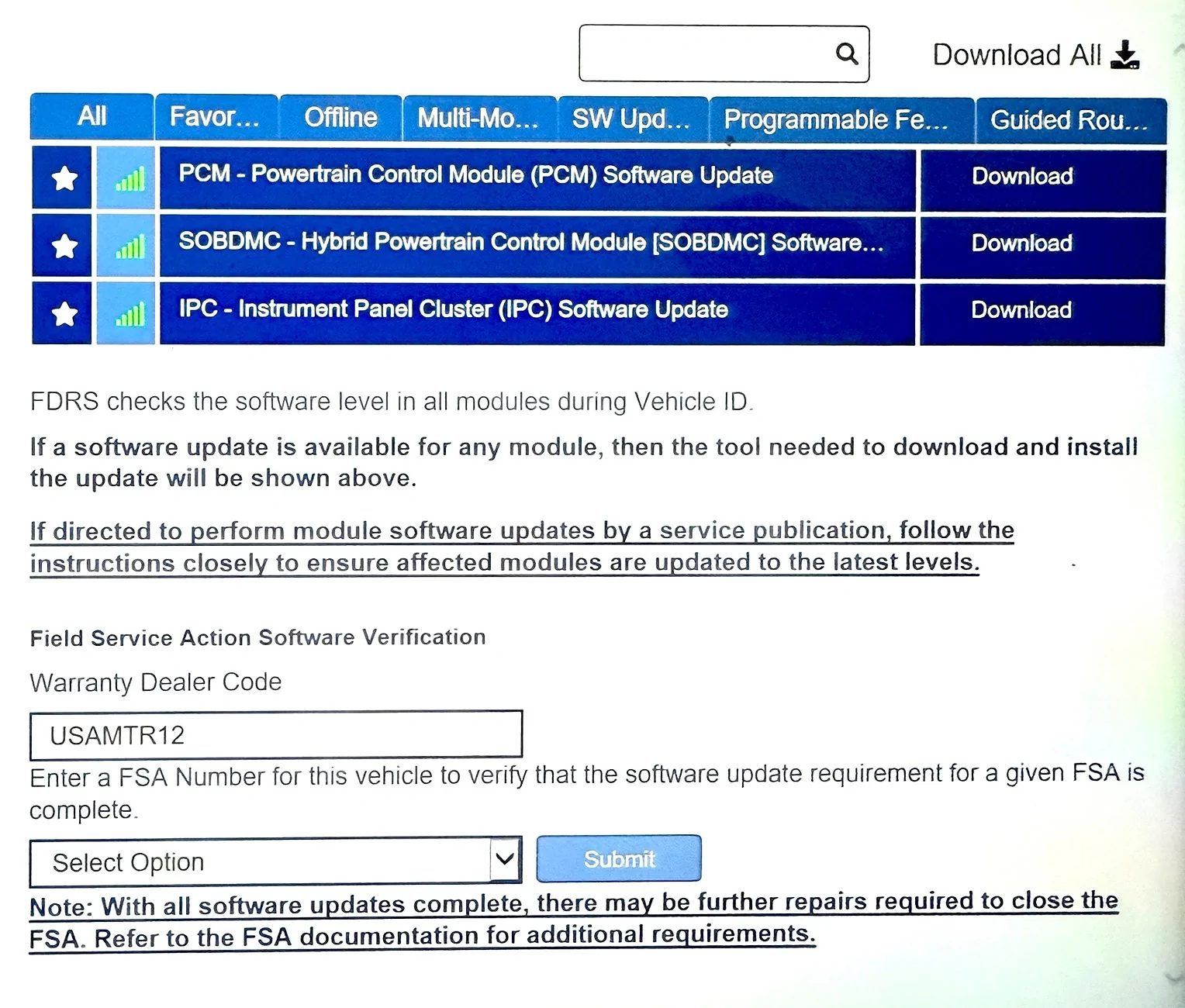Favorite the PCM Software Update star
Screen dimensions: 1185x1008
64,178
